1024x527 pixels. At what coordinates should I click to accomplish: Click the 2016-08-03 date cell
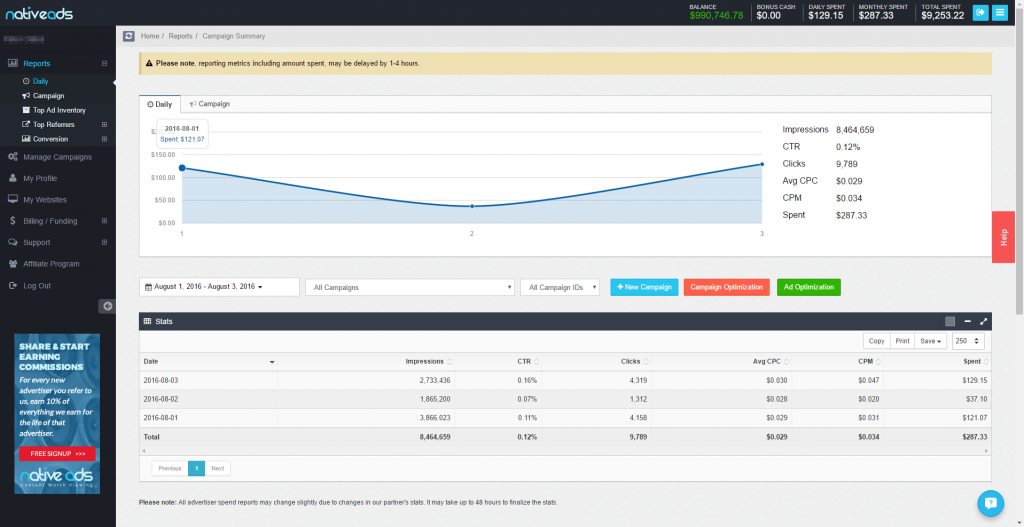tap(208, 380)
